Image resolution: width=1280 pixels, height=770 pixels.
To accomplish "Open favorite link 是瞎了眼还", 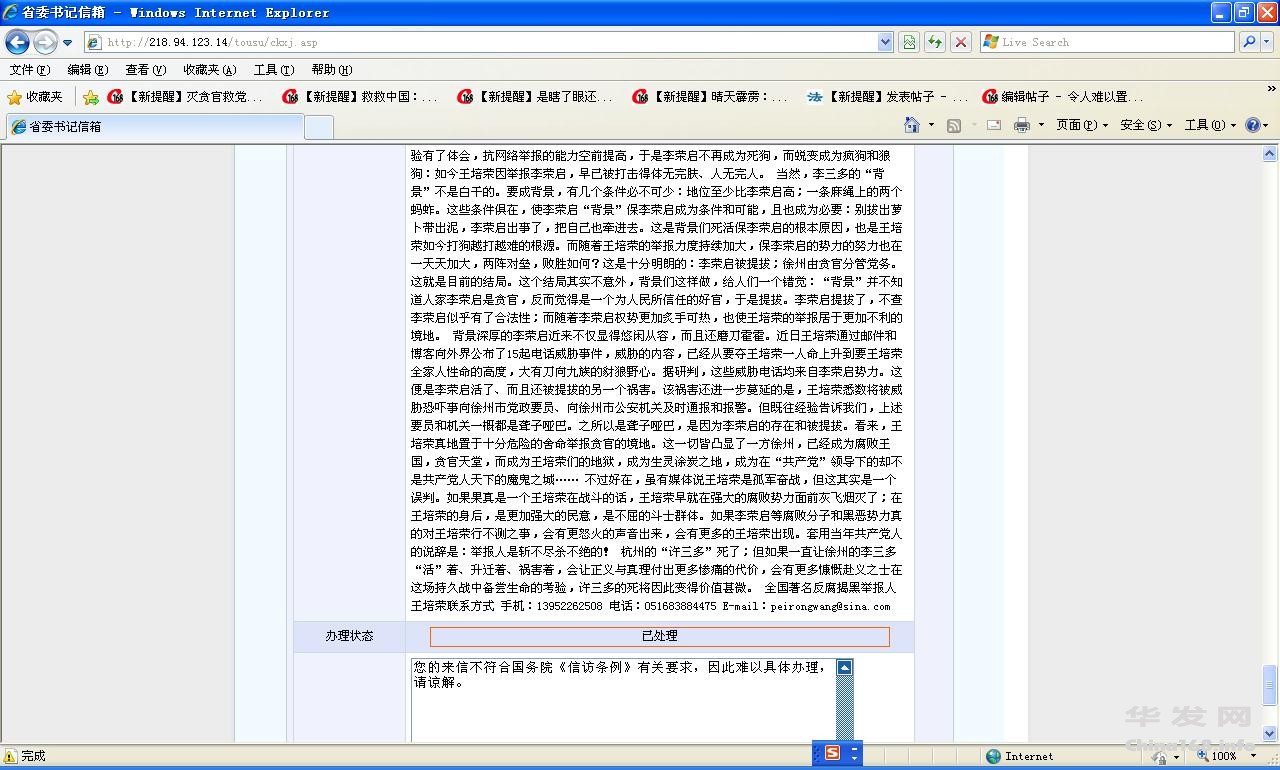I will click(536, 97).
